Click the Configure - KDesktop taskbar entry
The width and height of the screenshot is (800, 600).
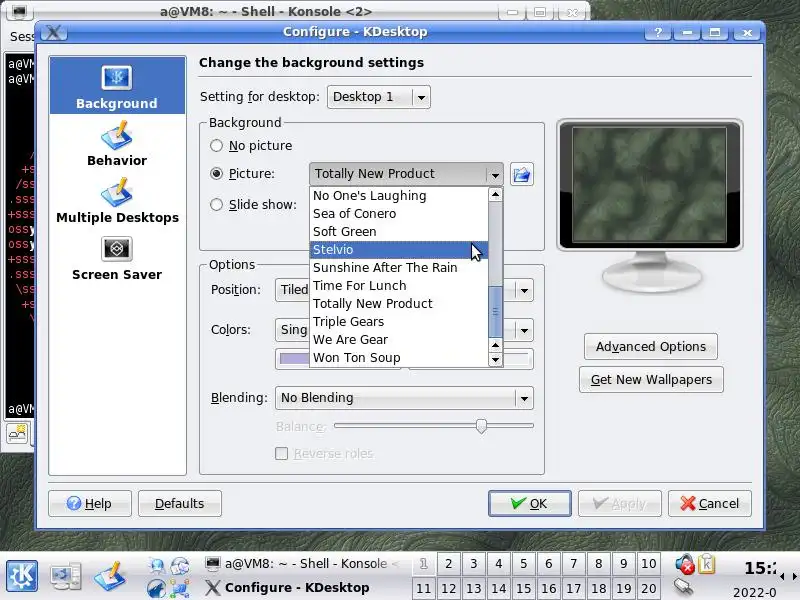point(302,588)
